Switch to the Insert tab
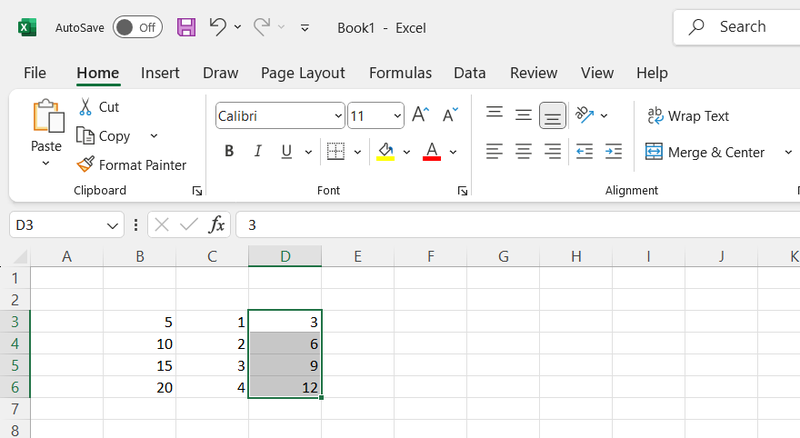The height and width of the screenshot is (438, 800). click(x=160, y=73)
